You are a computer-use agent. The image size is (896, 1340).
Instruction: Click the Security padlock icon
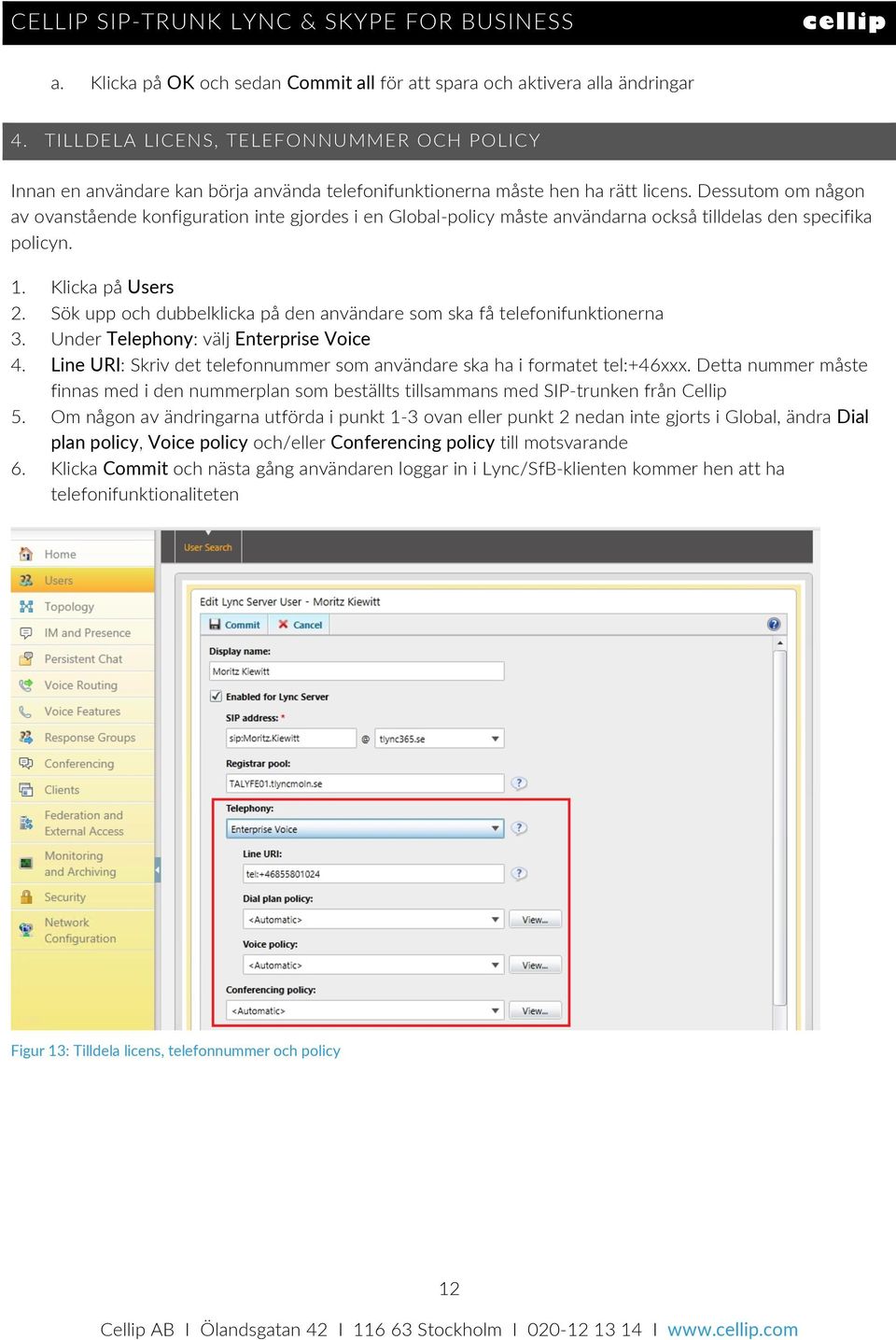tap(26, 896)
